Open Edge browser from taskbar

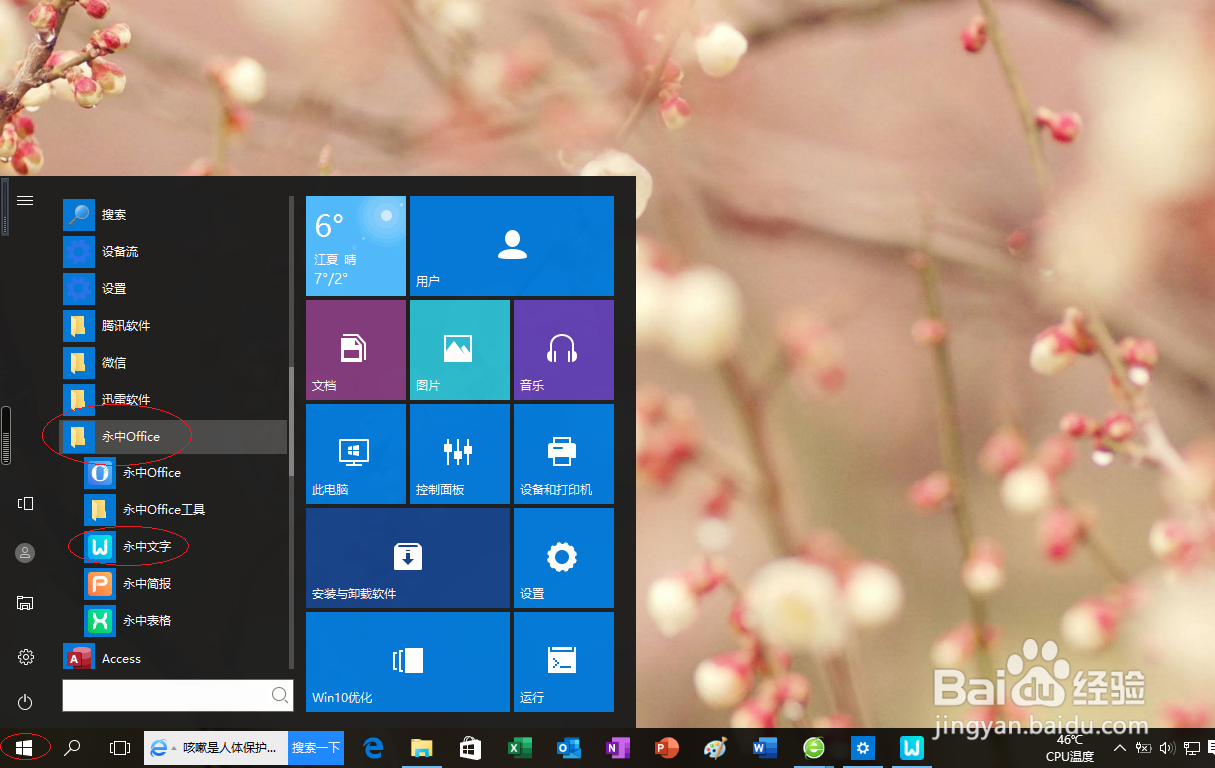tap(374, 748)
